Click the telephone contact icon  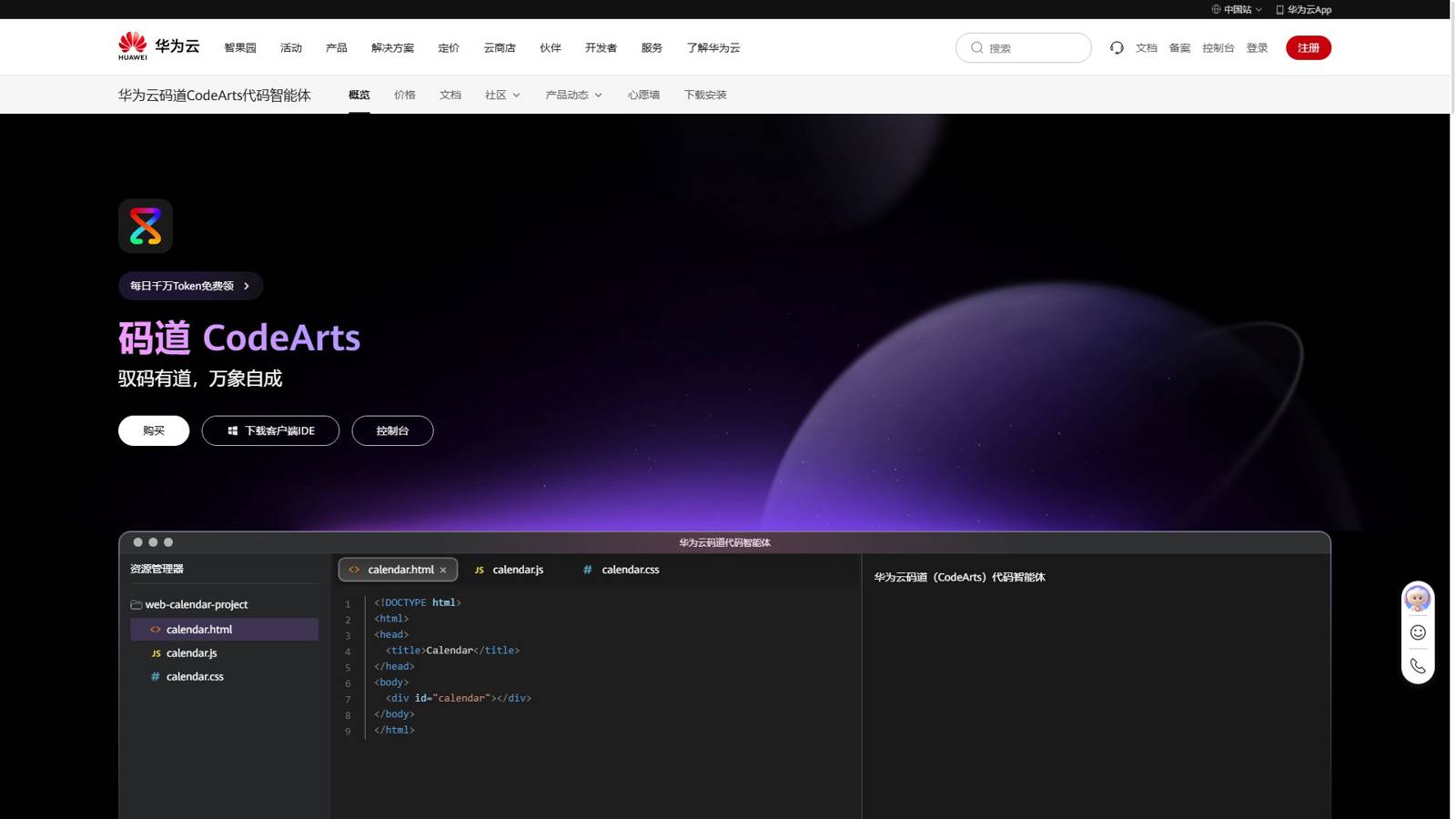coord(1418,666)
